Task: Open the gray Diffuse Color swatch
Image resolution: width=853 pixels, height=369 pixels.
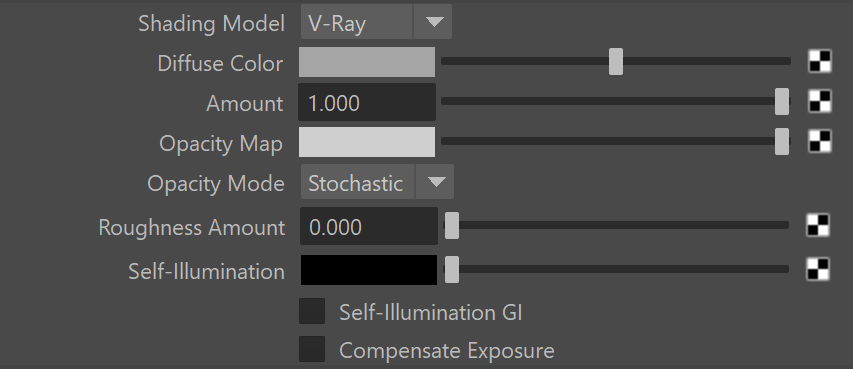Action: point(367,62)
